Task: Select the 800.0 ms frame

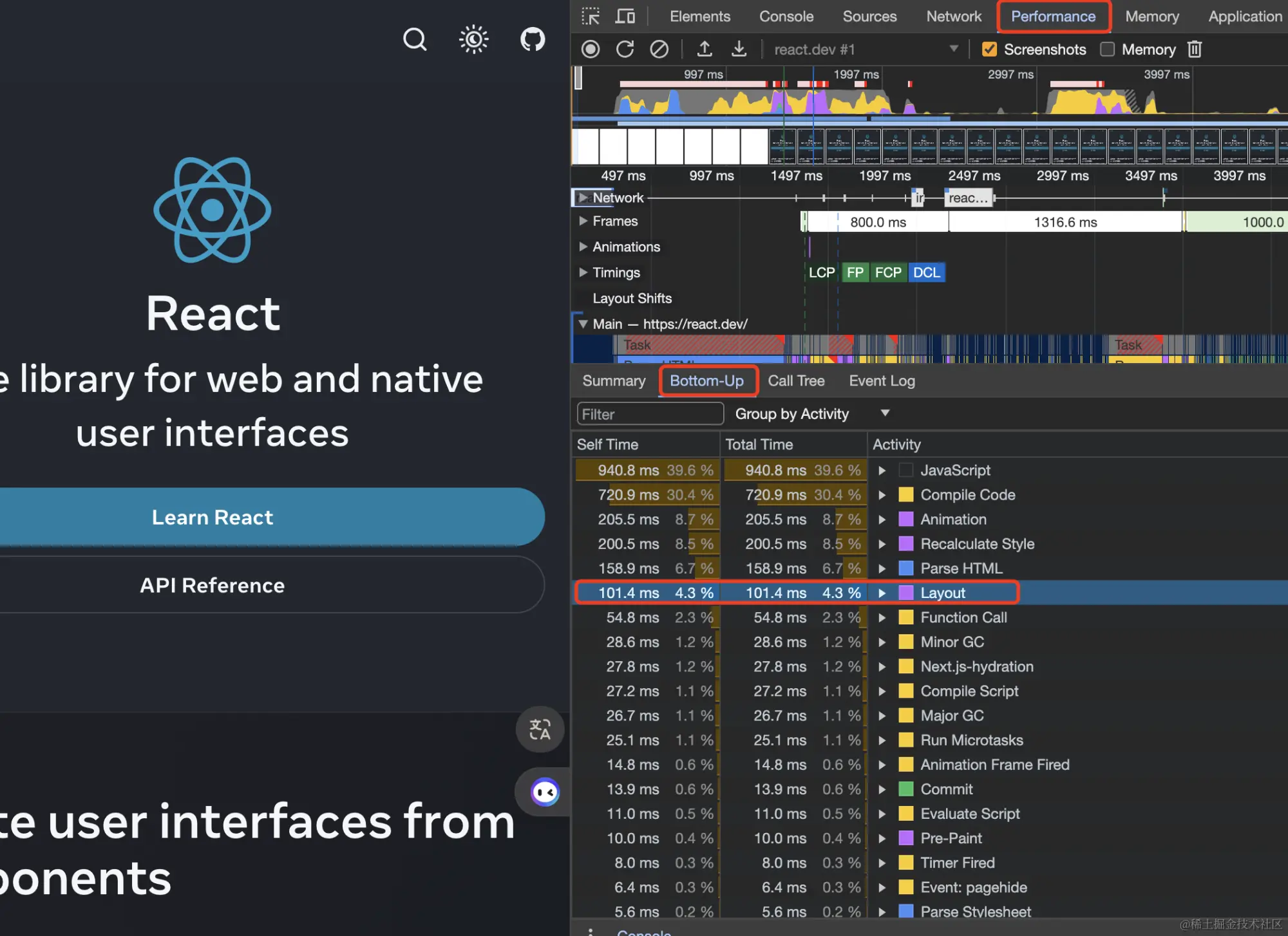Action: point(878,222)
